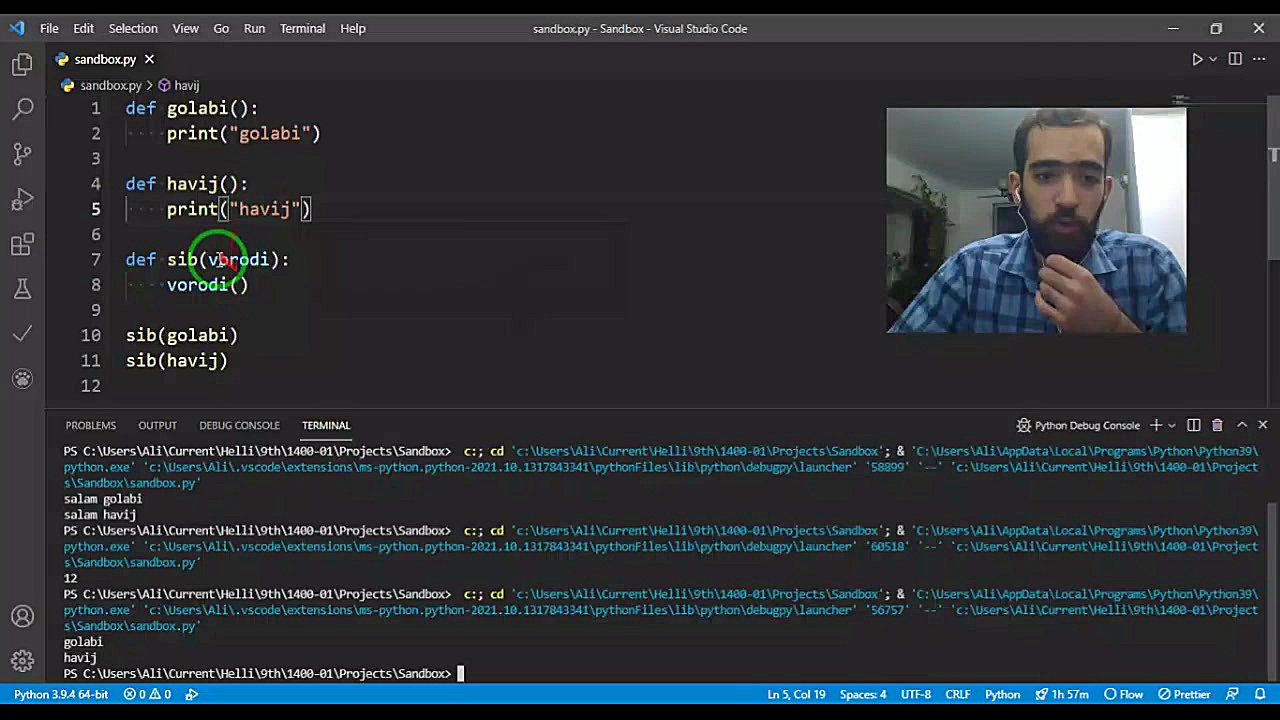1280x720 pixels.
Task: Select Python language mode in status bar
Action: click(1002, 694)
